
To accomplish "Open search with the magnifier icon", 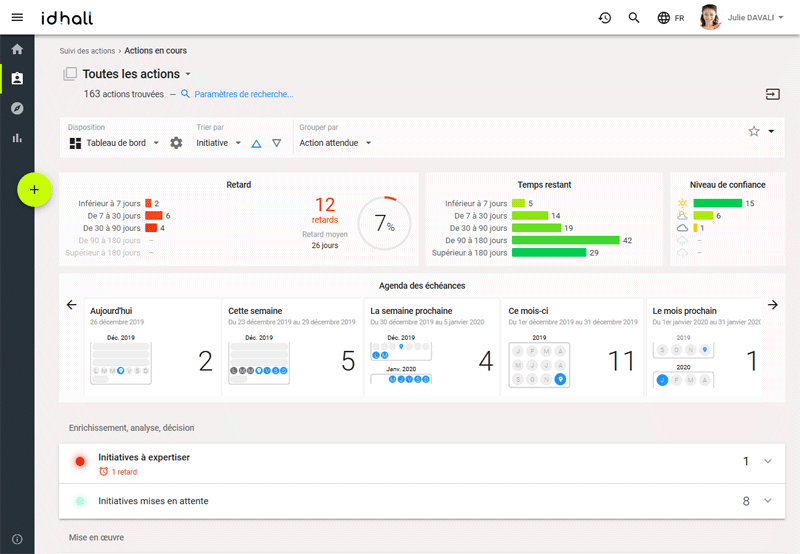I will click(x=634, y=18).
